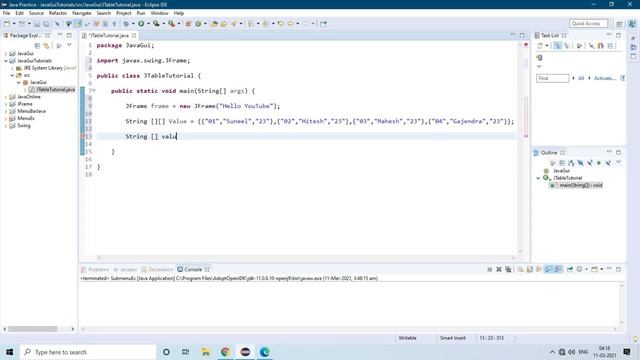Select JTableTutorial.java in Package Explorer
The height and width of the screenshot is (360, 640).
[52, 89]
